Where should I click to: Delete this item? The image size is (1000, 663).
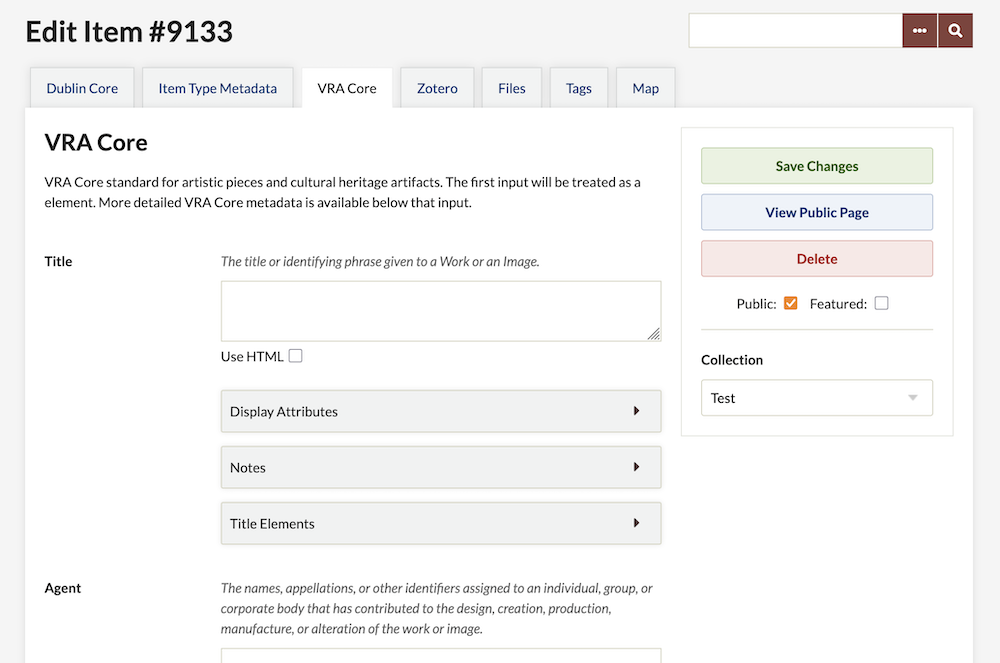(x=816, y=258)
